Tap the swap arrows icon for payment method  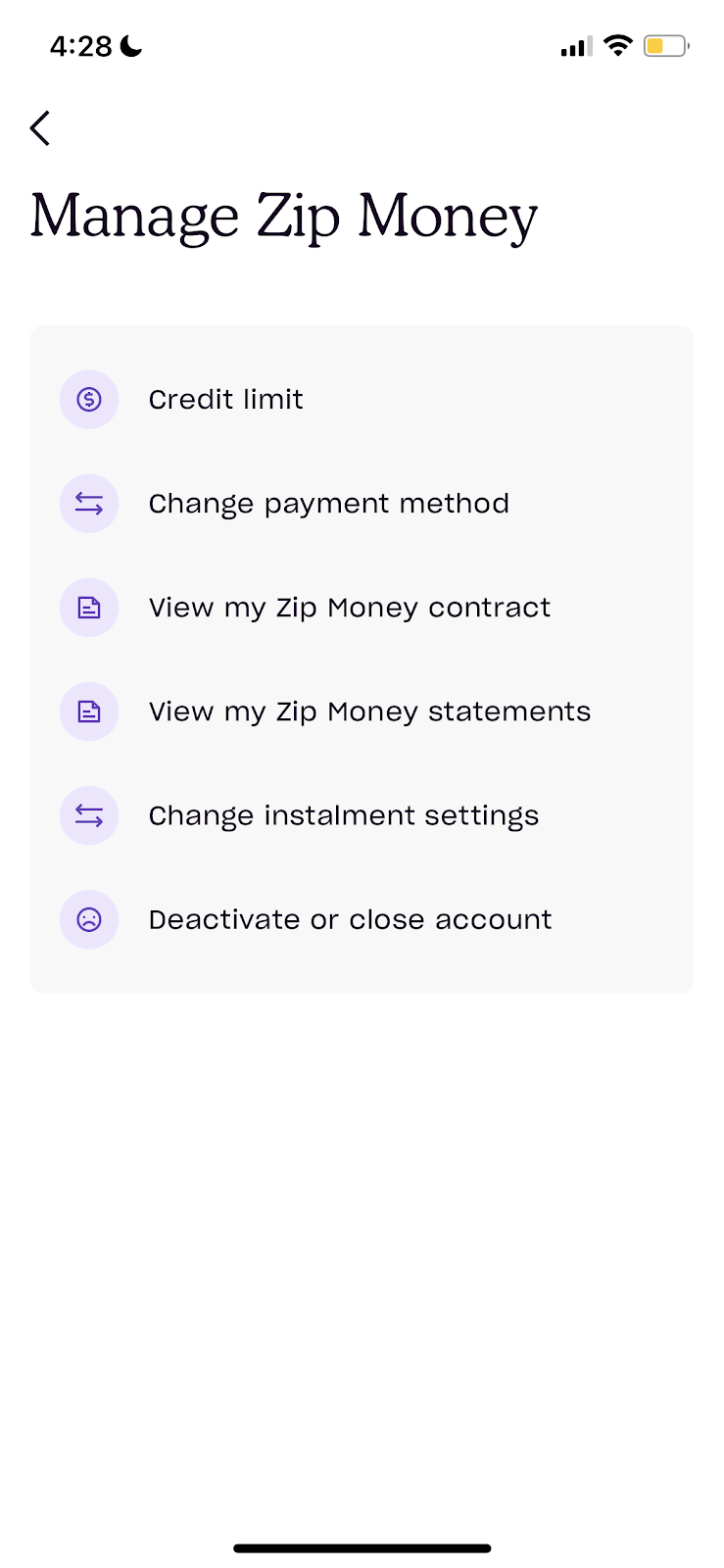pos(89,504)
